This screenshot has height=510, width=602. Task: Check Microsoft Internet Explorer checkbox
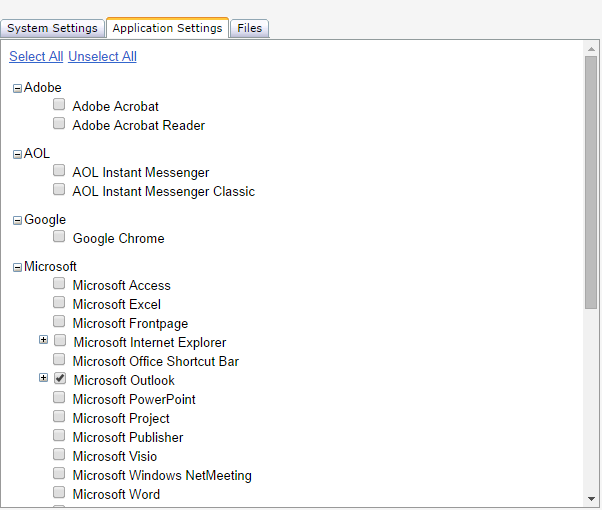point(60,340)
